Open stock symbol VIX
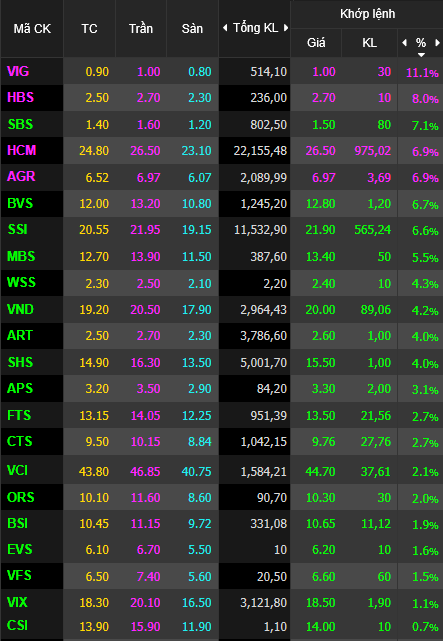Viewport: 444px width, 641px height. [x=18, y=602]
